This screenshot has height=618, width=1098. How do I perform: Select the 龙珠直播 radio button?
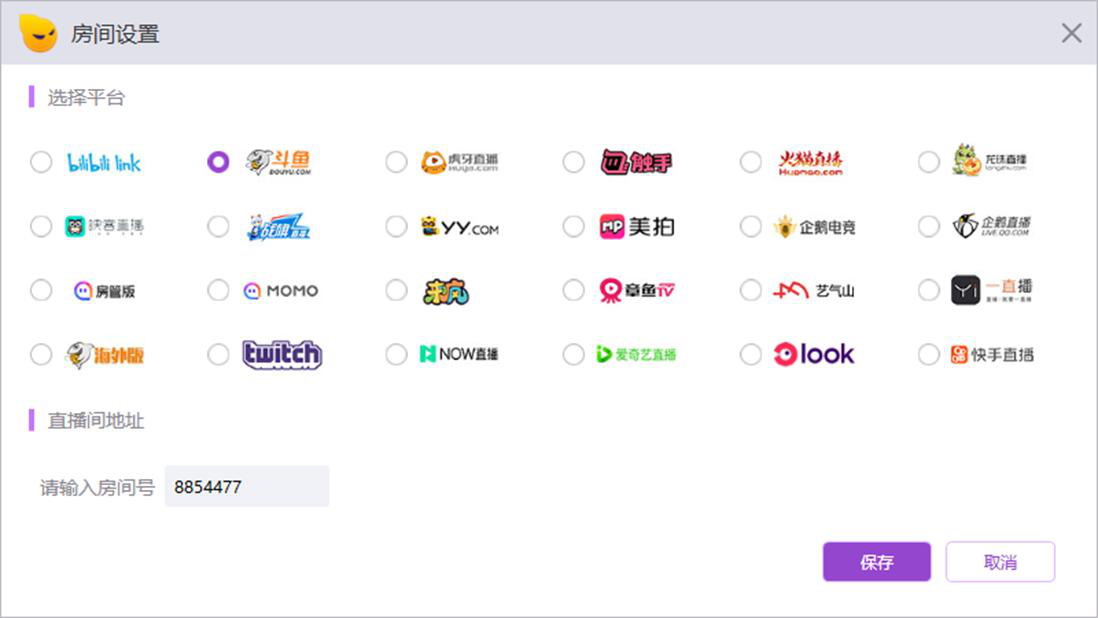[929, 162]
